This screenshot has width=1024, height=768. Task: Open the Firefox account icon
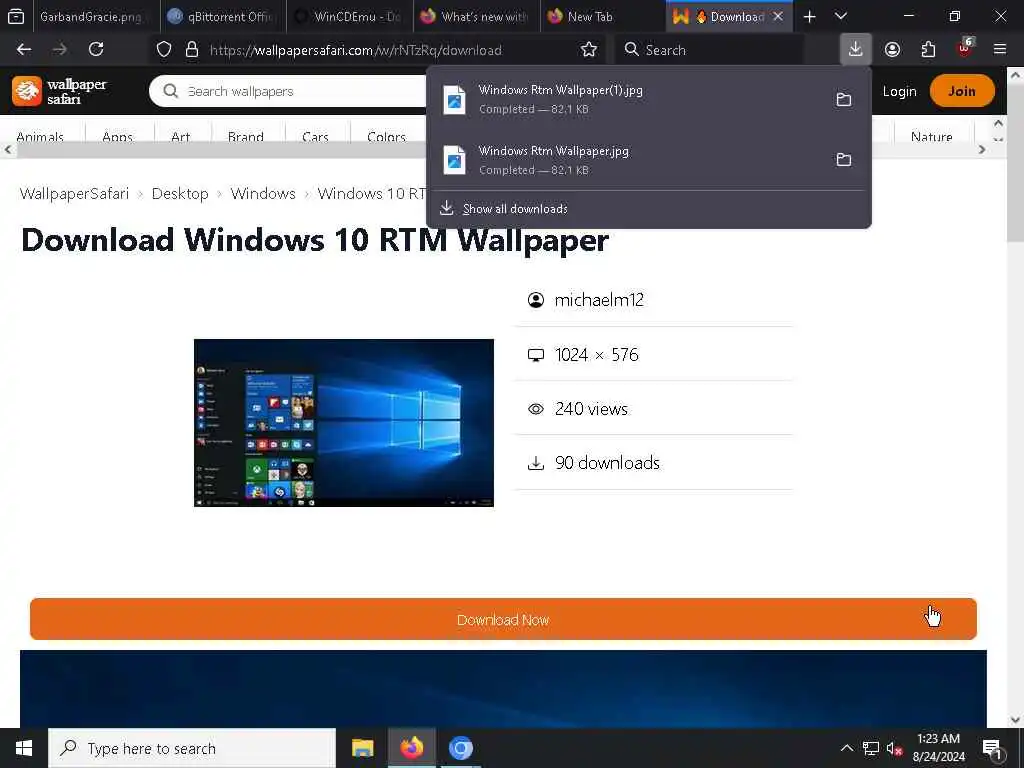click(892, 50)
